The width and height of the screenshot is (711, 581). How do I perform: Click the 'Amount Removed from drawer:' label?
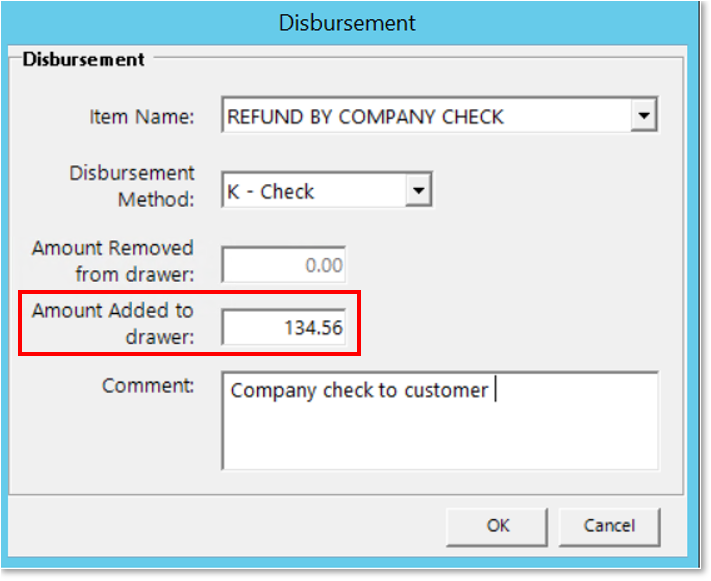coord(112,260)
